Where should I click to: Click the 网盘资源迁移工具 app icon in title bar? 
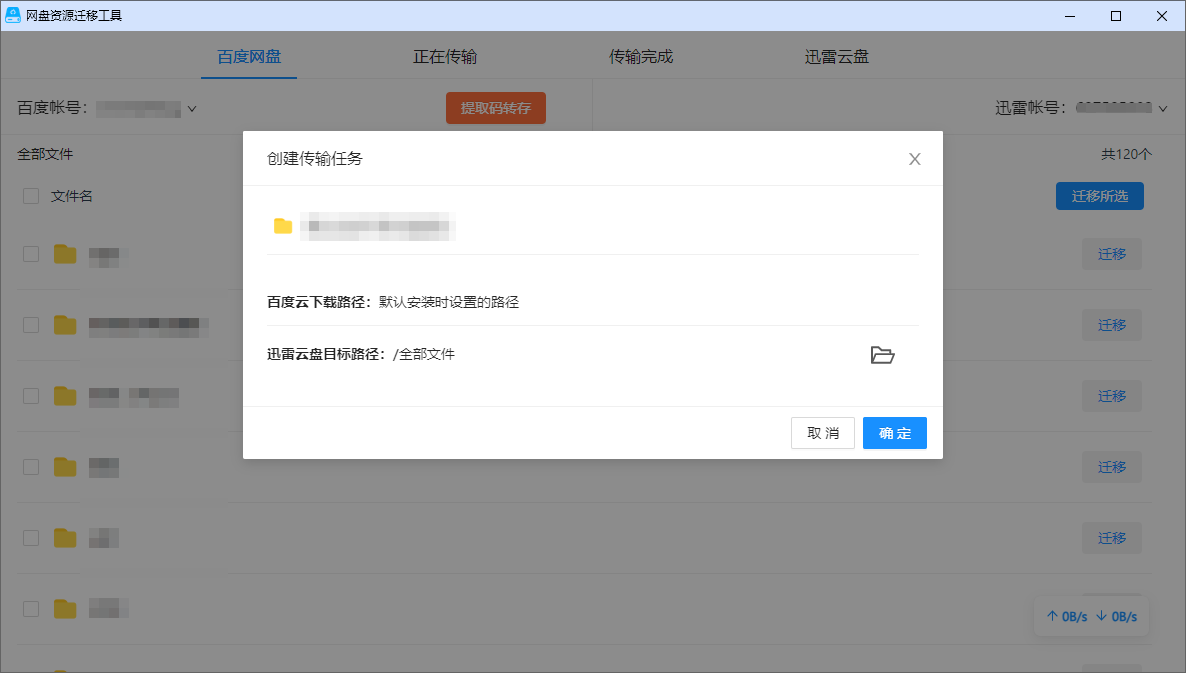[13, 15]
